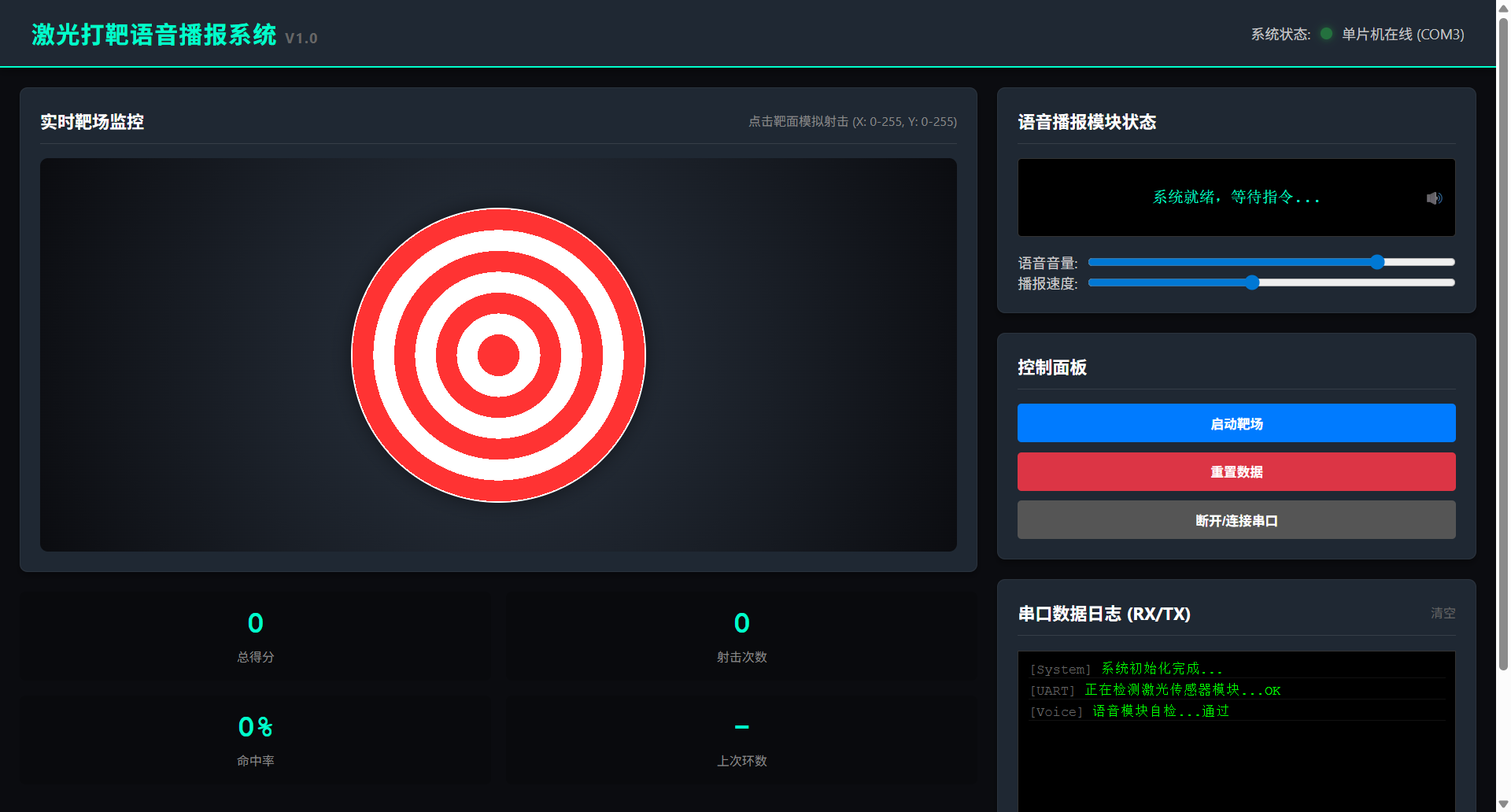Click the 播报速度 speed slider handle
Screen dimensions: 1511x812
coord(1252,282)
